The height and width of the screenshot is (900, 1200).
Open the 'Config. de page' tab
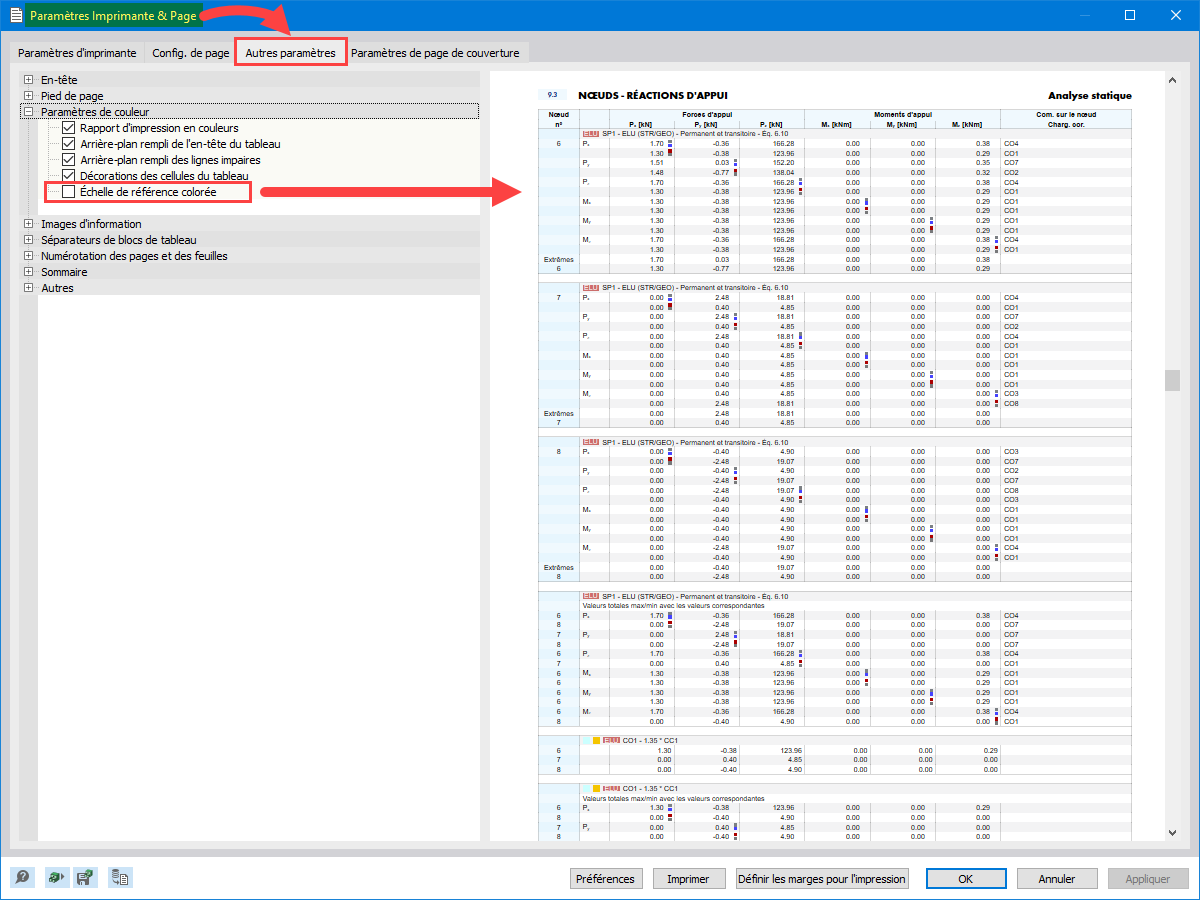point(190,53)
